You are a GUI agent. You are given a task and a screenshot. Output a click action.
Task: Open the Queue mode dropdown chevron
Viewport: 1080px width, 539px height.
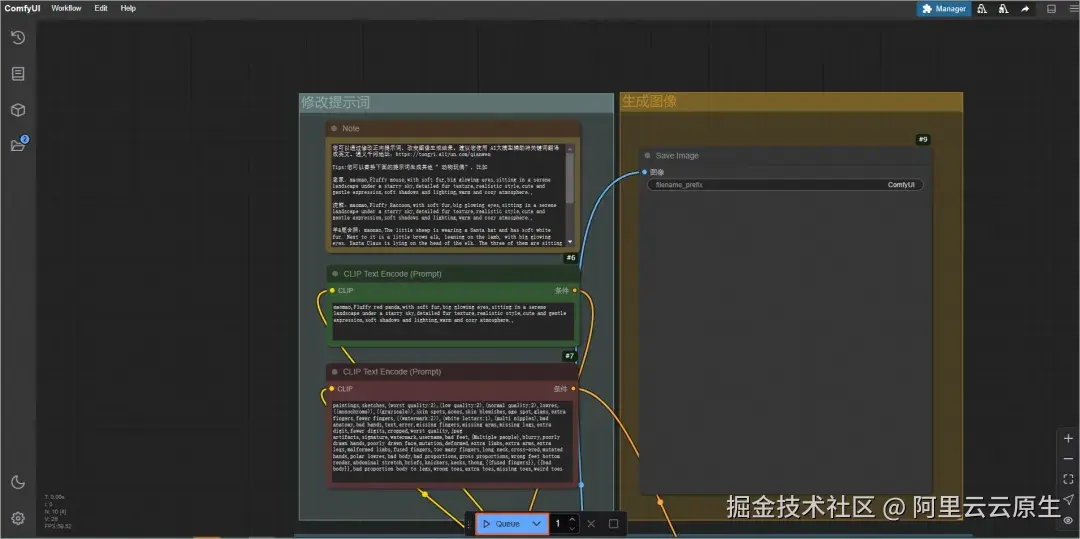(537, 524)
